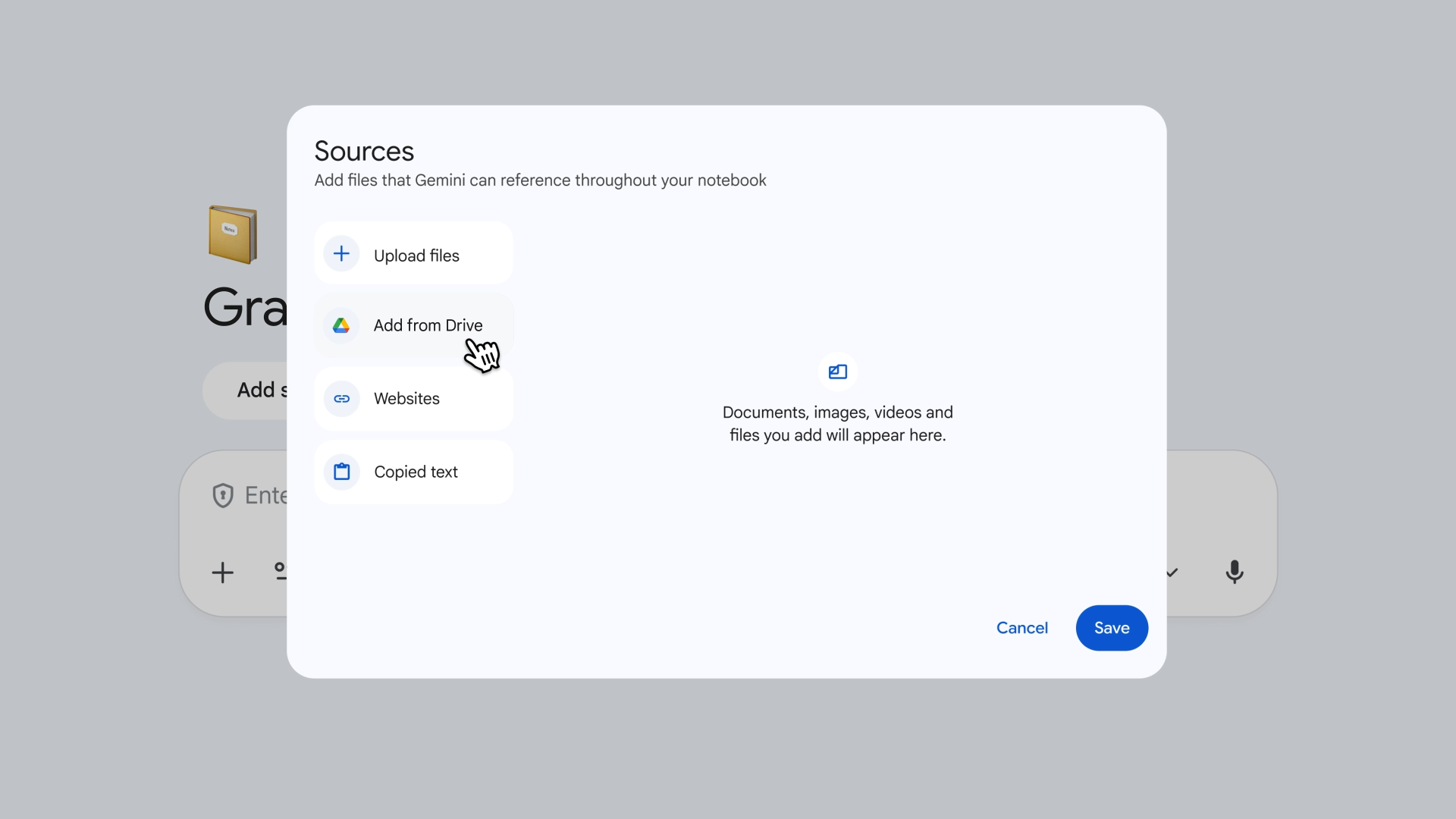Click the shield icon in the prompt box
This screenshot has width=1456, height=819.
[x=222, y=495]
